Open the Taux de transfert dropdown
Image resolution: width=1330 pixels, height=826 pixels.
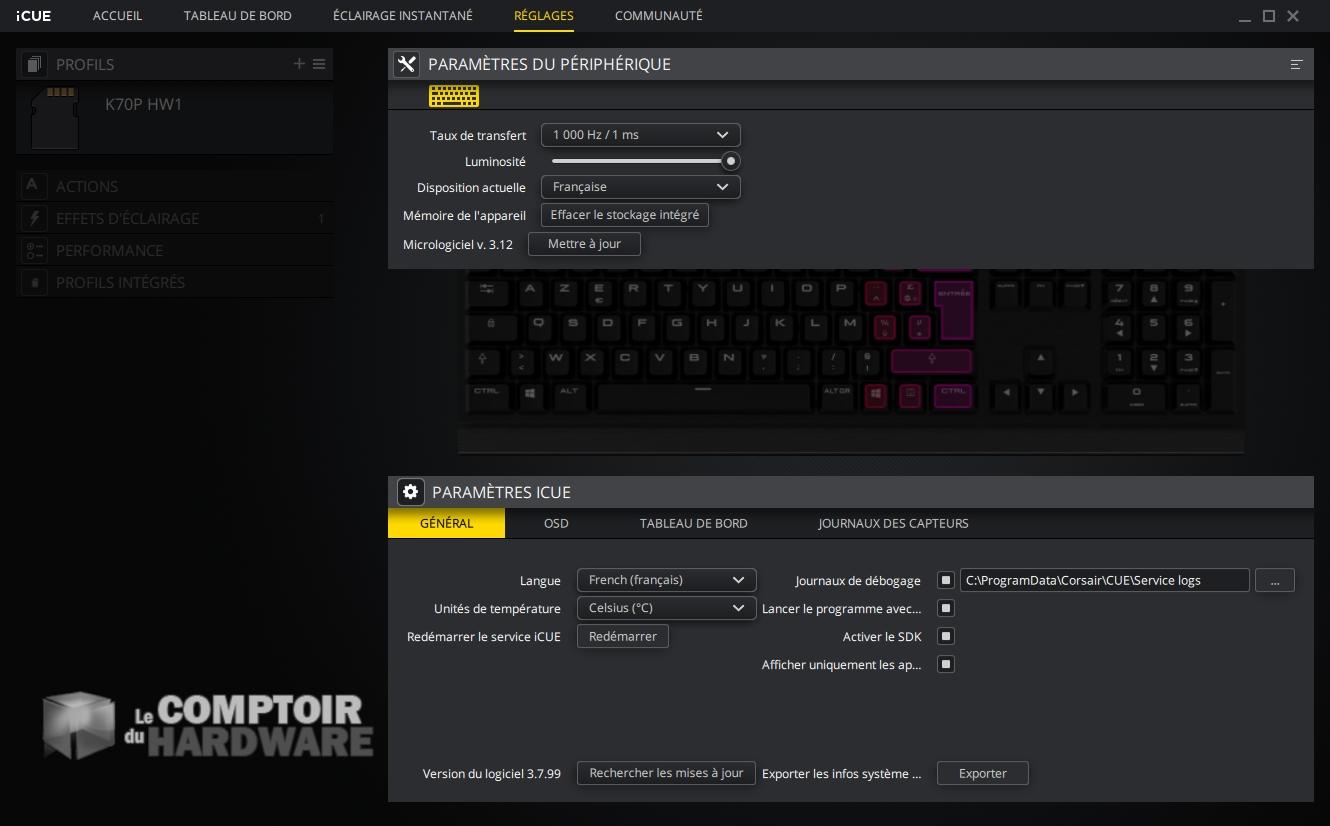[641, 135]
